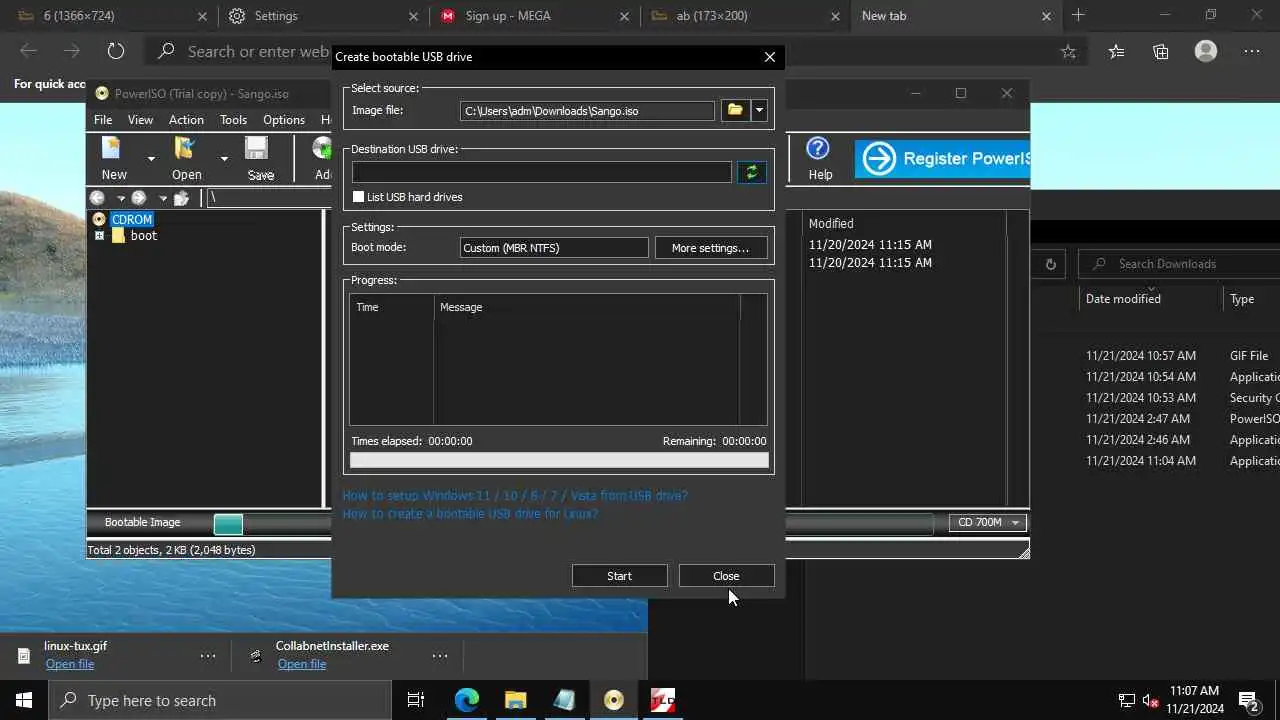Screen dimensions: 1280x720
Task: Open the Action menu in PowerISO
Action: pyautogui.click(x=186, y=119)
